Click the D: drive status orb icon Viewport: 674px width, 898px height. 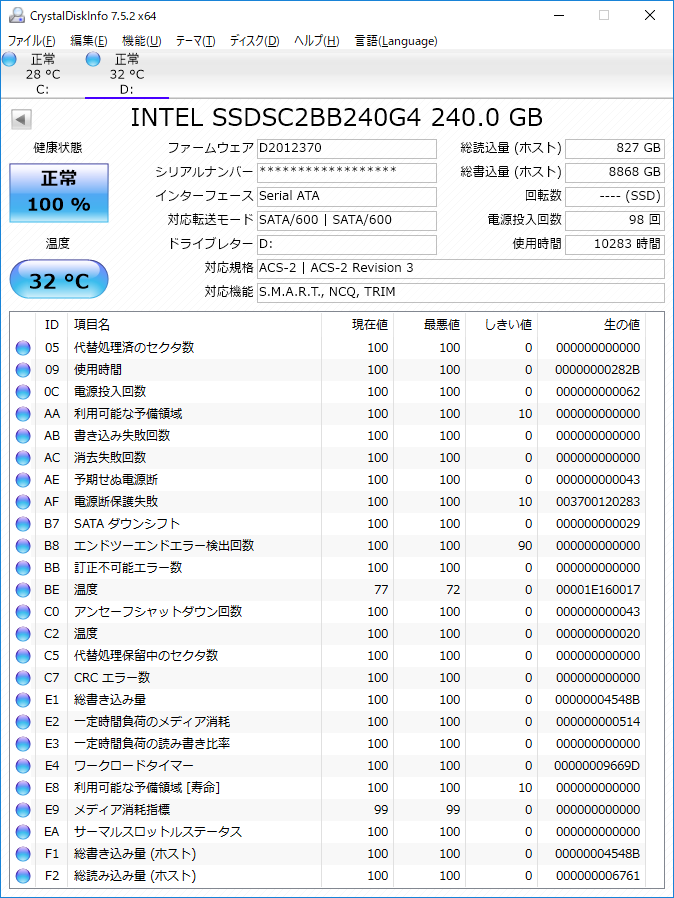pyautogui.click(x=94, y=60)
